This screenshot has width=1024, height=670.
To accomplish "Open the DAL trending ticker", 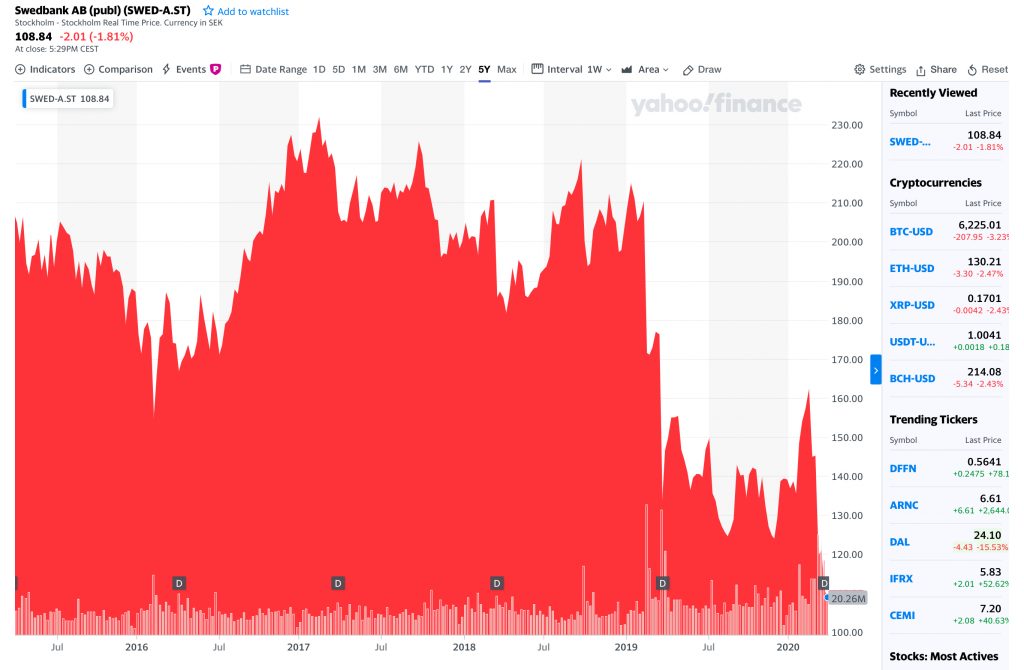I will click(x=899, y=541).
